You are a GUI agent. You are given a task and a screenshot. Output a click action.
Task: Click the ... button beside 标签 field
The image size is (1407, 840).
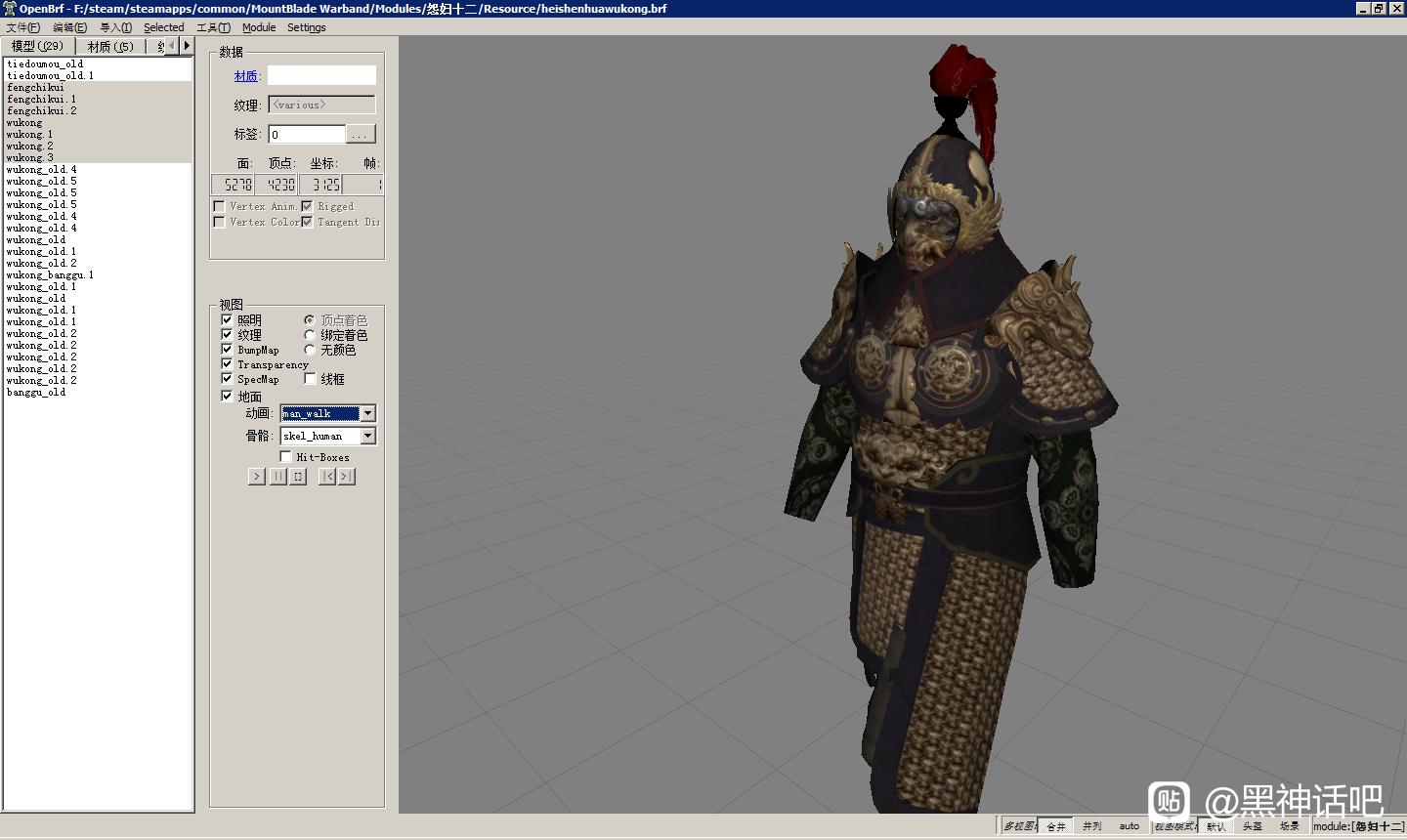coord(361,135)
